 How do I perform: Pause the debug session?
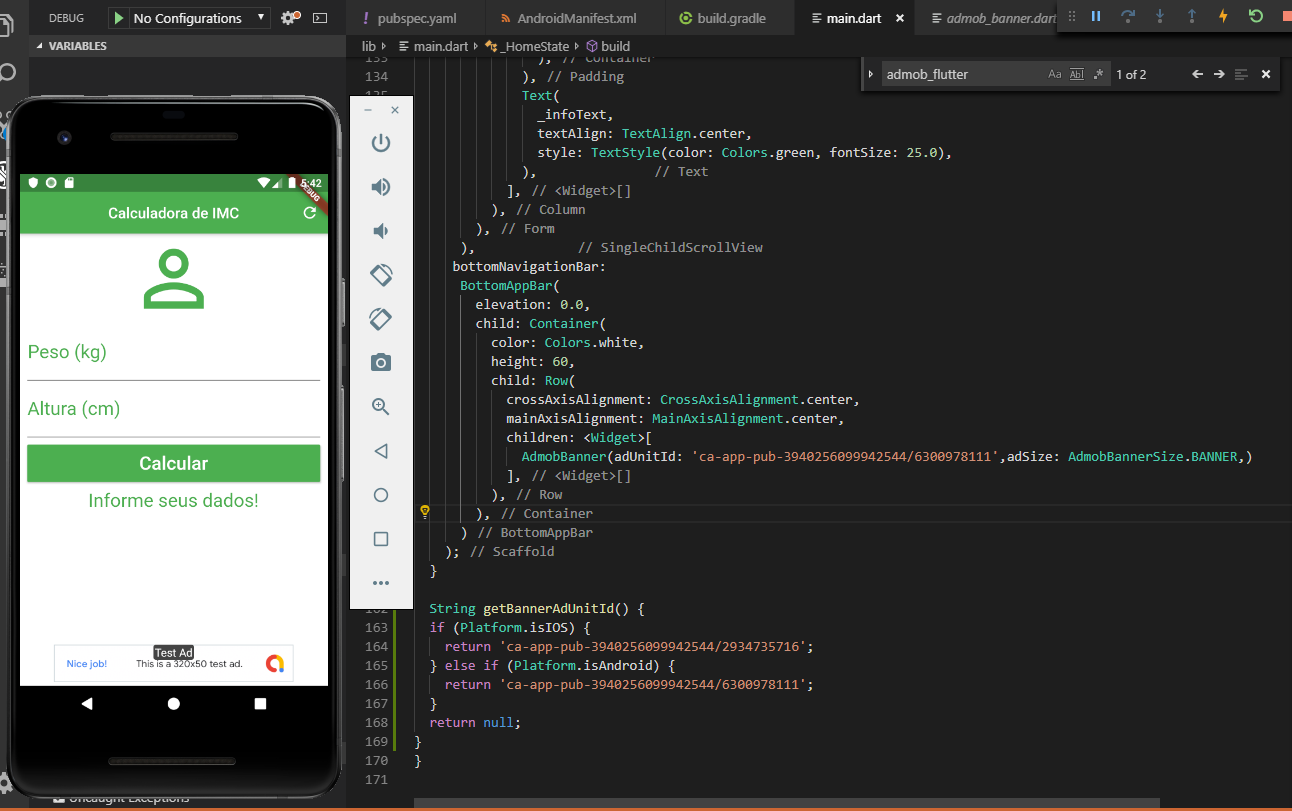pyautogui.click(x=1096, y=17)
